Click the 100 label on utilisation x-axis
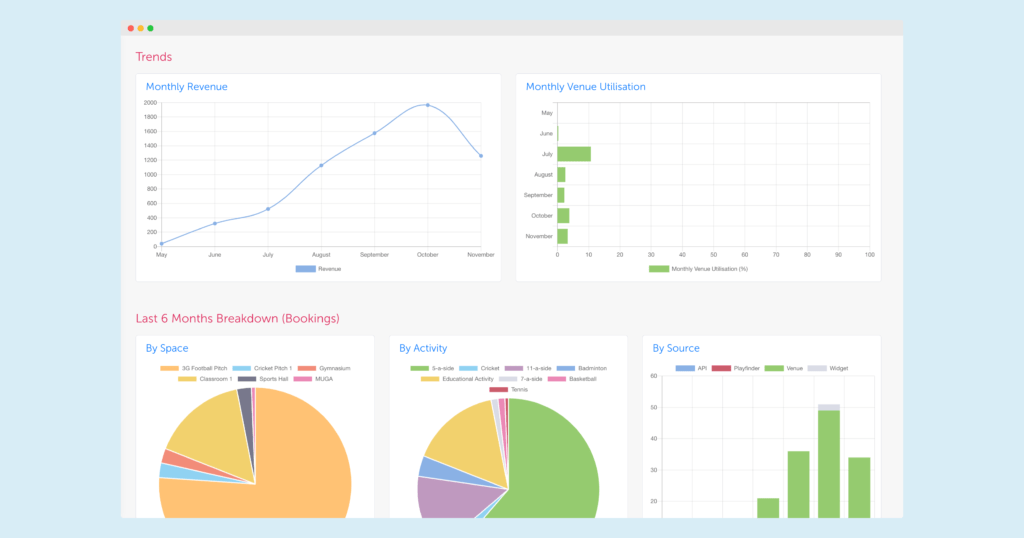The height and width of the screenshot is (538, 1024). tap(869, 255)
